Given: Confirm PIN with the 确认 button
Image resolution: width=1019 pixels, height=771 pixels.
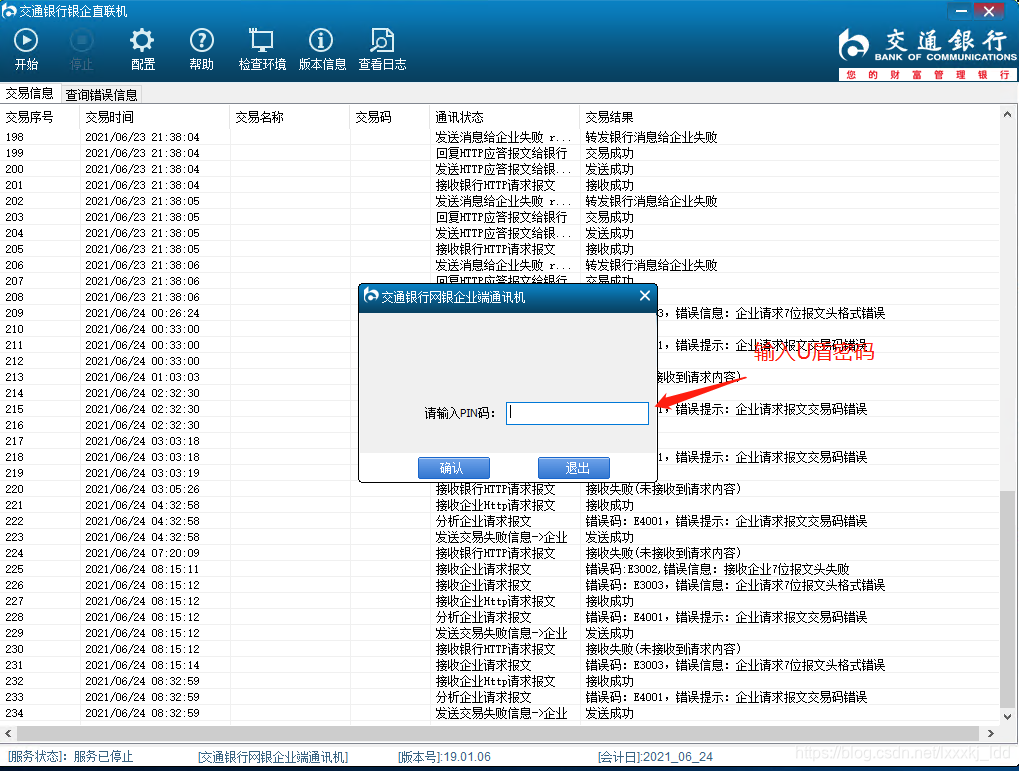Looking at the screenshot, I should (454, 467).
